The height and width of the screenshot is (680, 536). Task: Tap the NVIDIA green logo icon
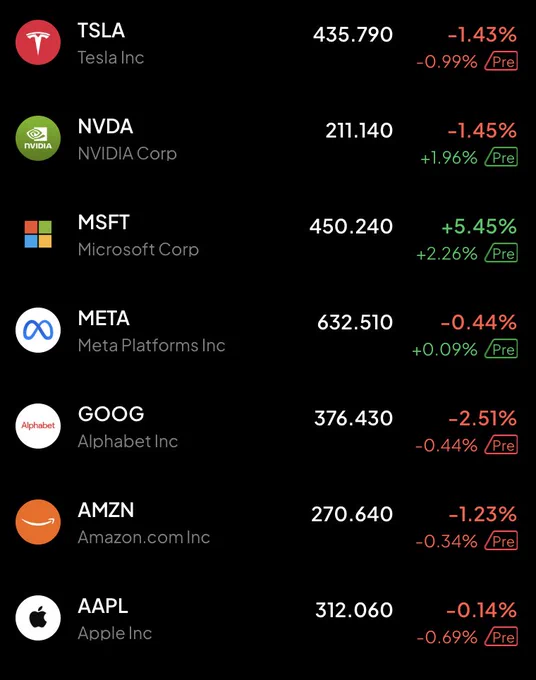(x=38, y=138)
